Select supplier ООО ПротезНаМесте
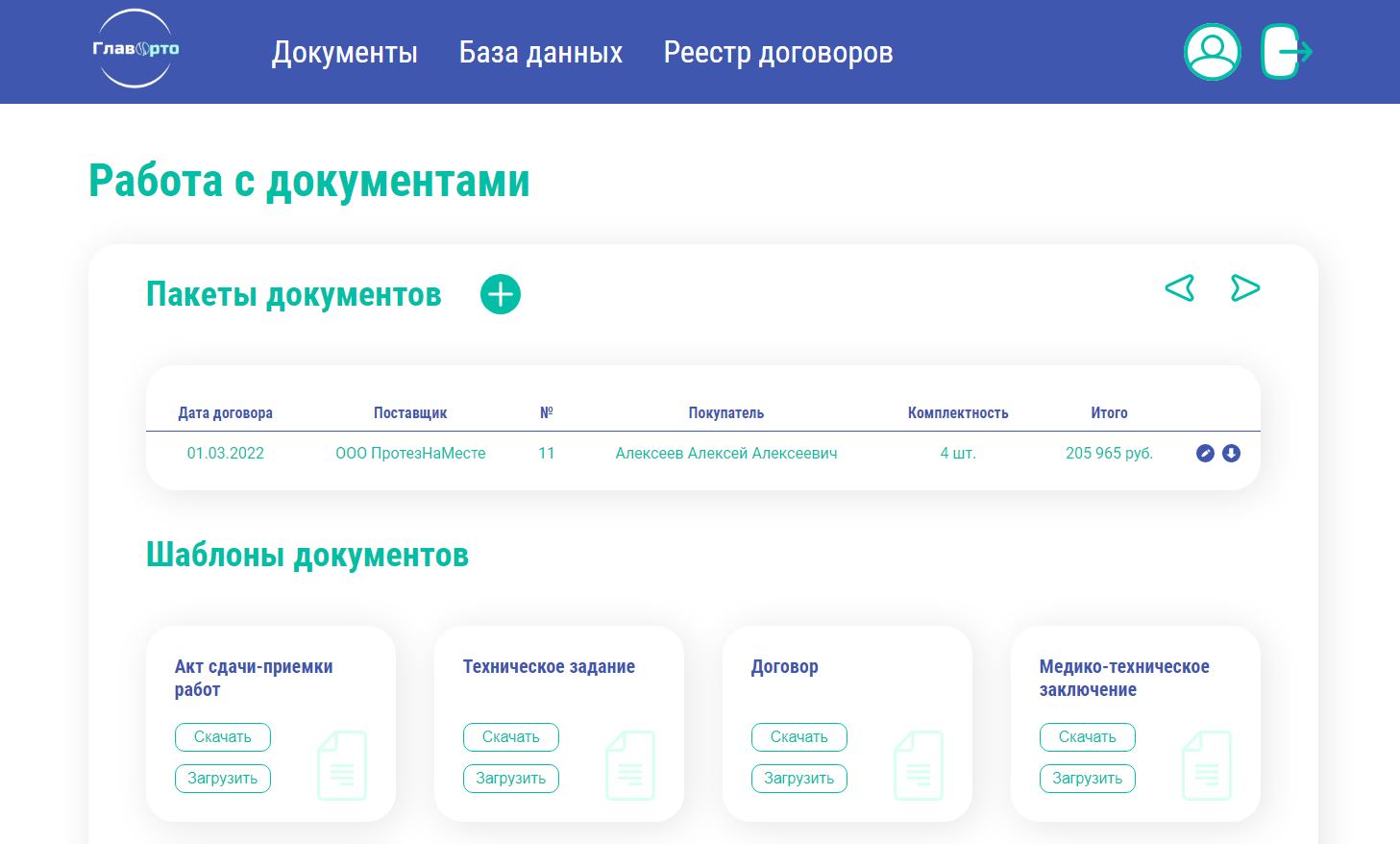 pos(410,454)
